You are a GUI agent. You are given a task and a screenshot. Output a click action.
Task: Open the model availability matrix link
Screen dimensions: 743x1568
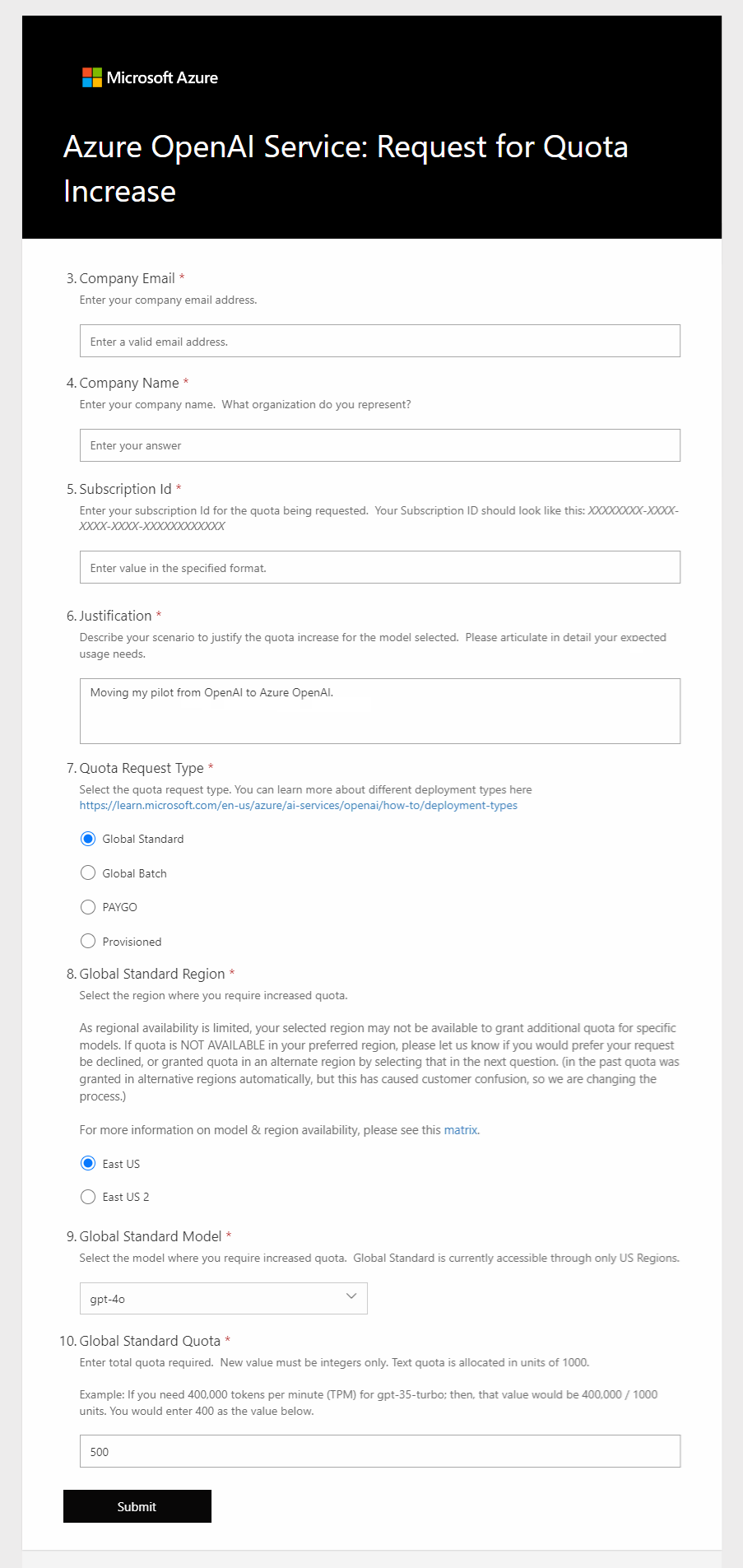[461, 1130]
